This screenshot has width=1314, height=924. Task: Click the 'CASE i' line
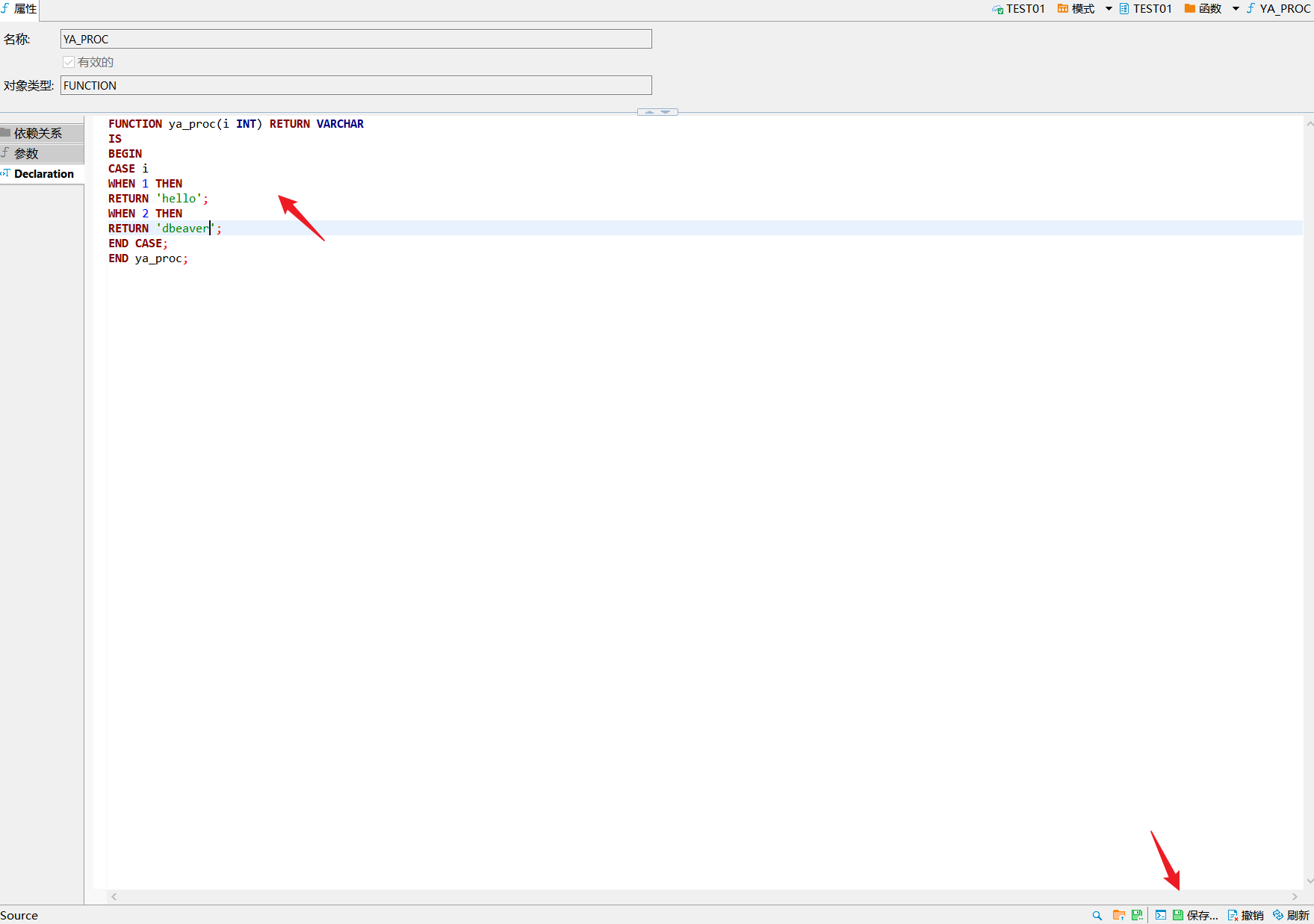coord(128,169)
